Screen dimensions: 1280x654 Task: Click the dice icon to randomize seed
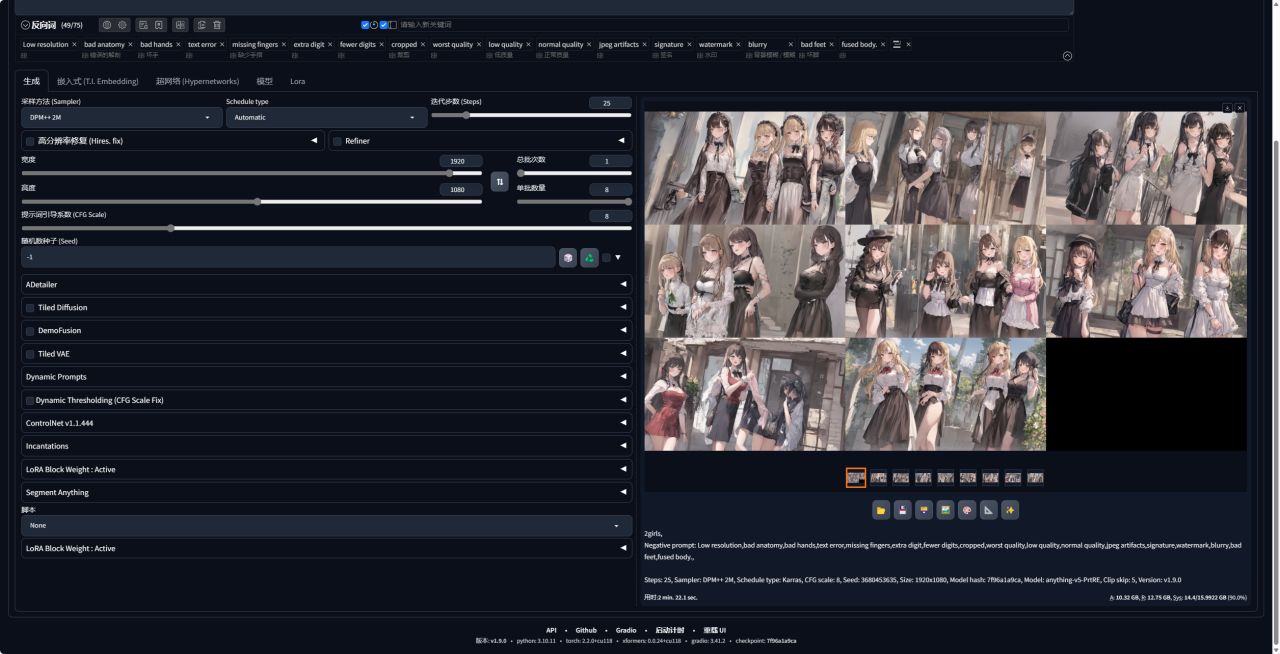[568, 258]
